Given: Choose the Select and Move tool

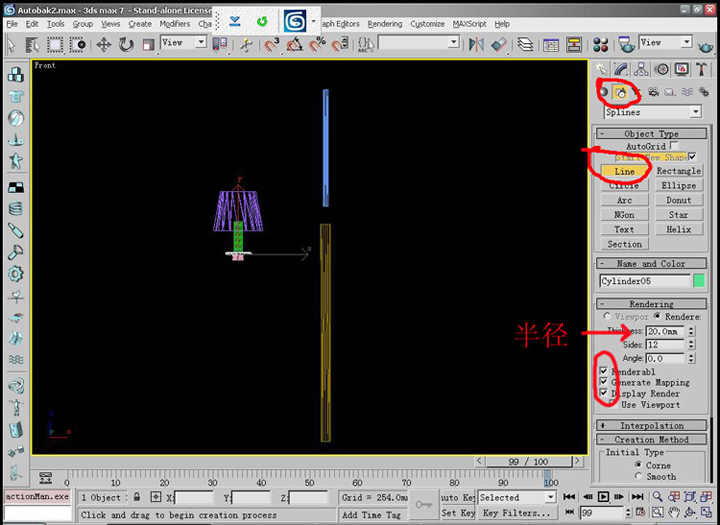Looking at the screenshot, I should (x=104, y=45).
